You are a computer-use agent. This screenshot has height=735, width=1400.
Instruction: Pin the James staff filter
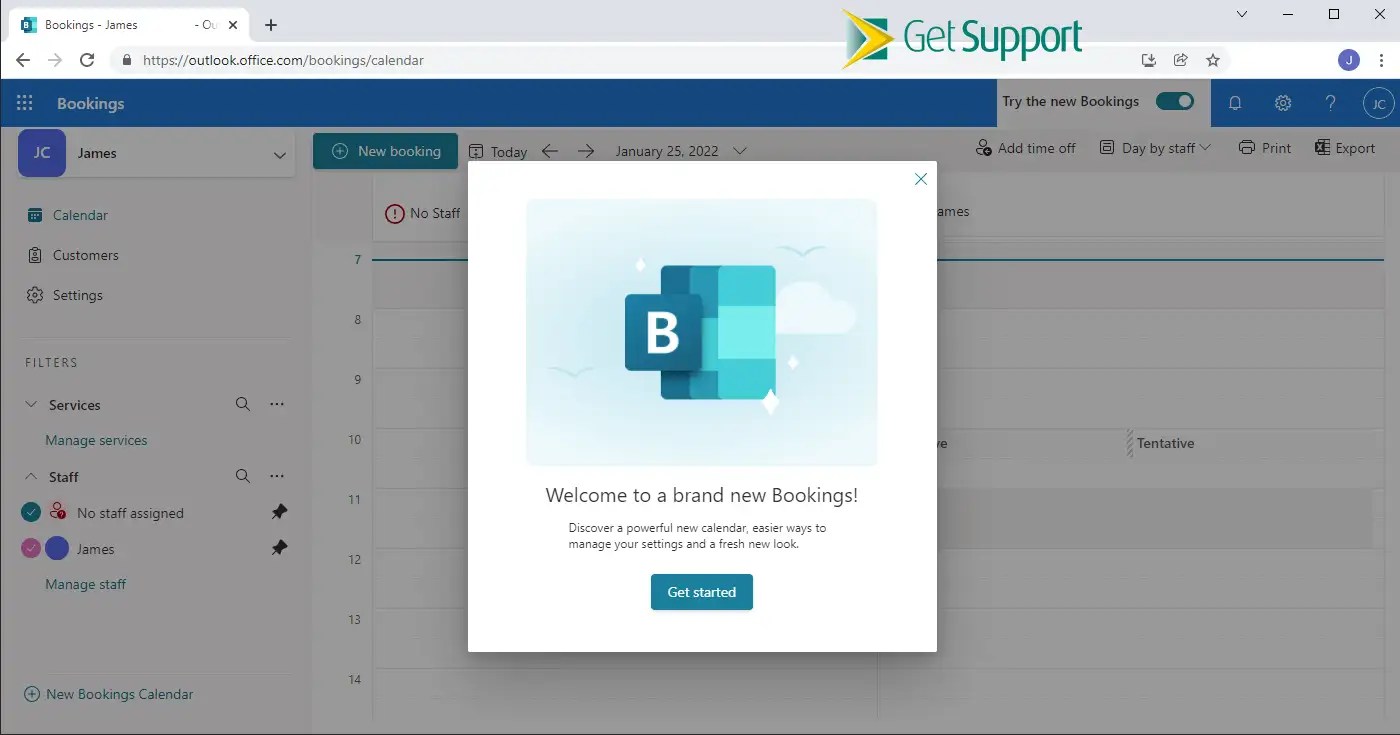280,548
